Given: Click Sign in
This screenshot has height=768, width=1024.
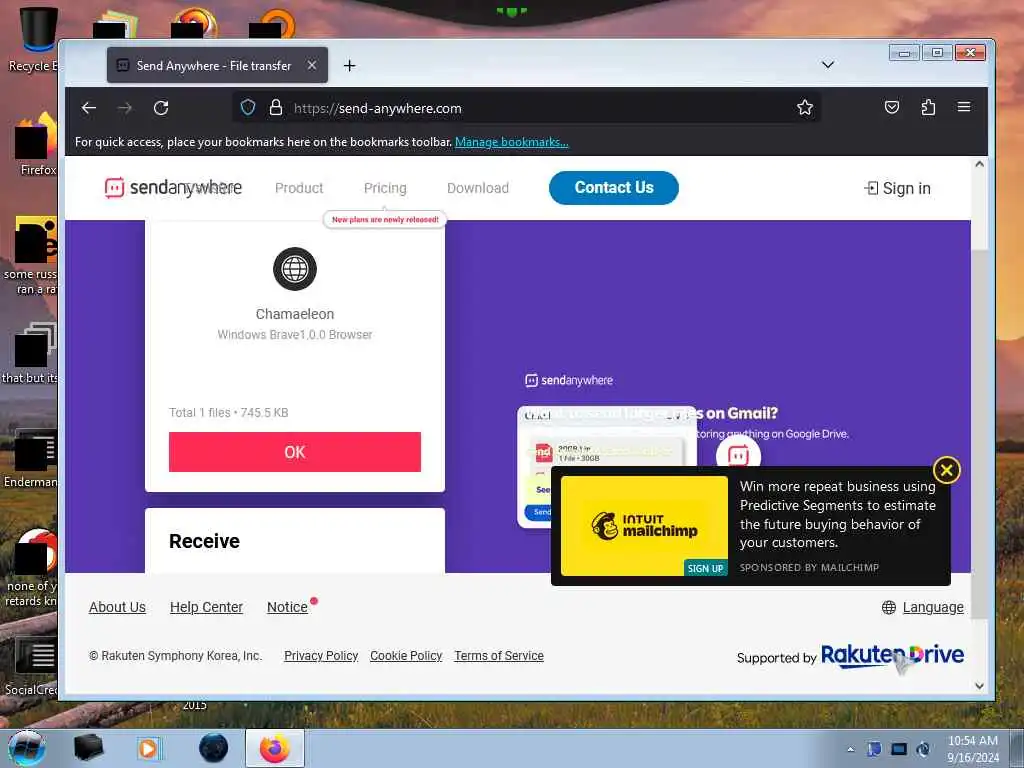Looking at the screenshot, I should point(897,188).
